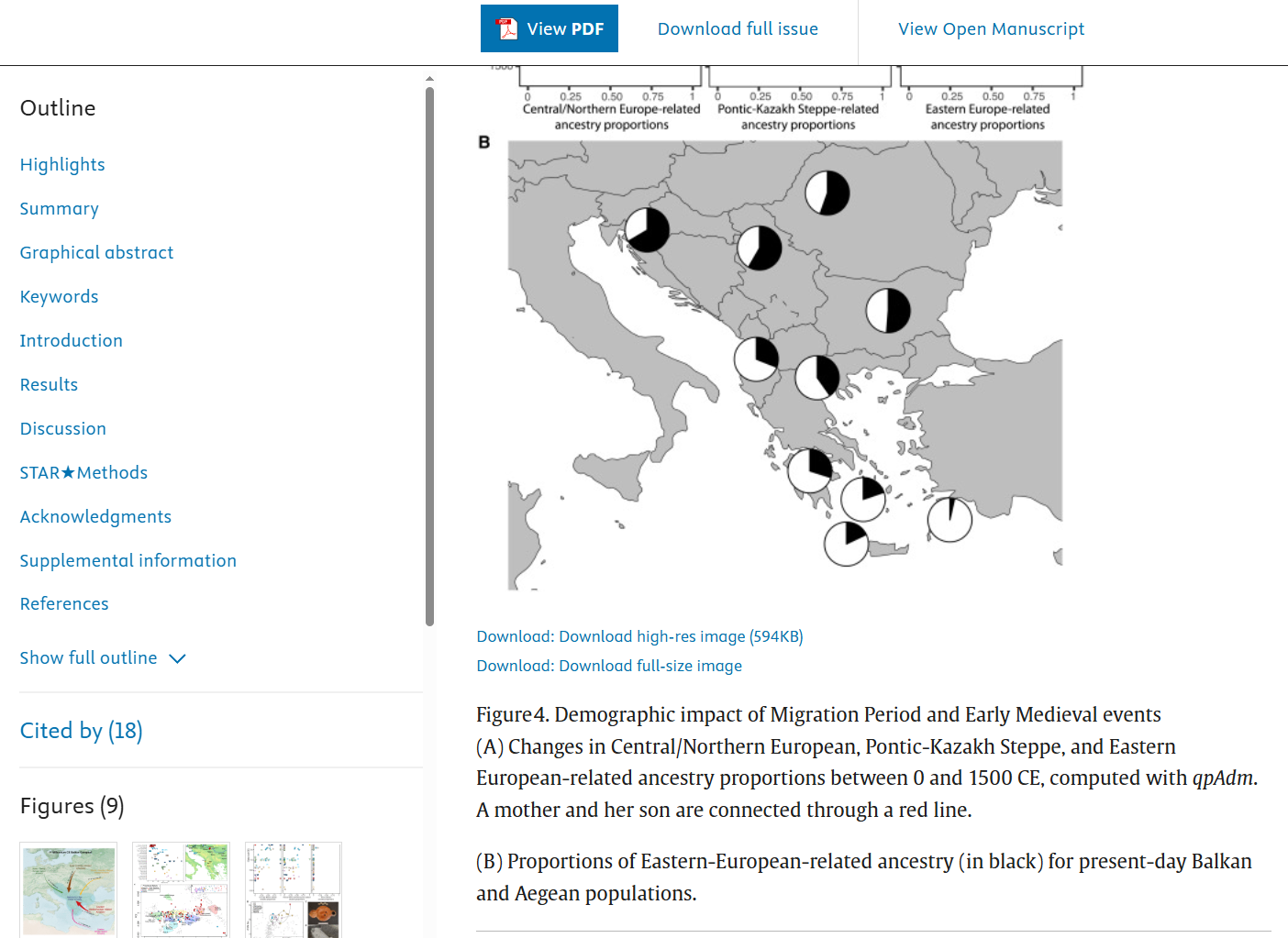The height and width of the screenshot is (938, 1288).
Task: Open first figure thumbnail with migration map
Action: point(69,889)
